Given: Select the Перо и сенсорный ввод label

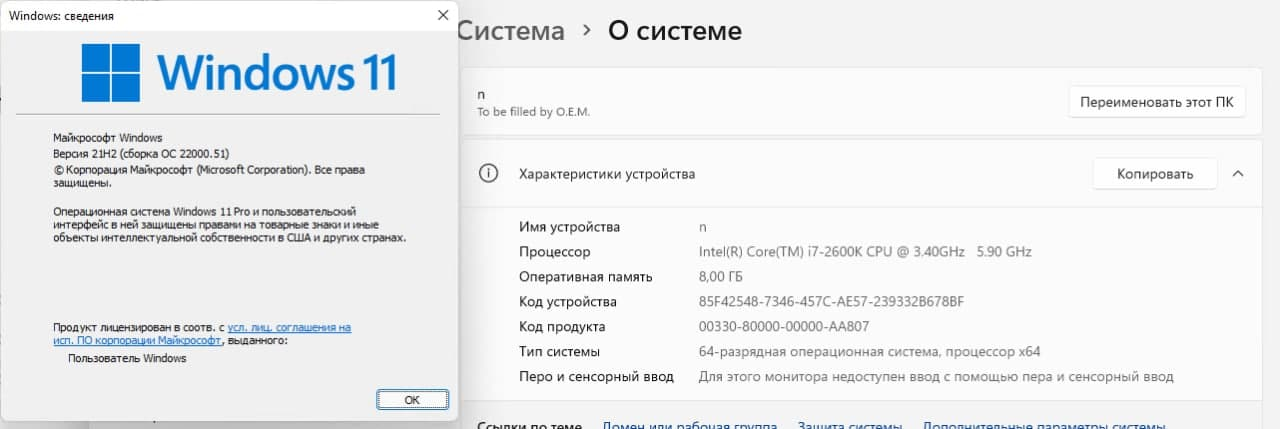Looking at the screenshot, I should 596,377.
